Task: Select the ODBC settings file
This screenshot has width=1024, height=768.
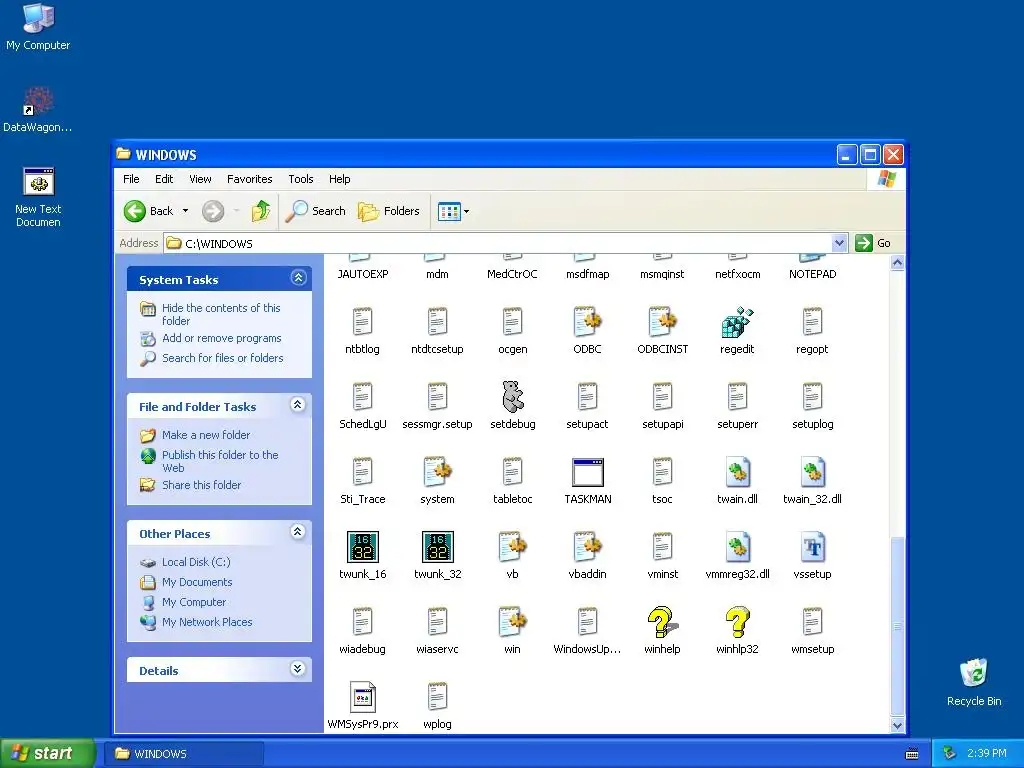Action: coord(587,323)
